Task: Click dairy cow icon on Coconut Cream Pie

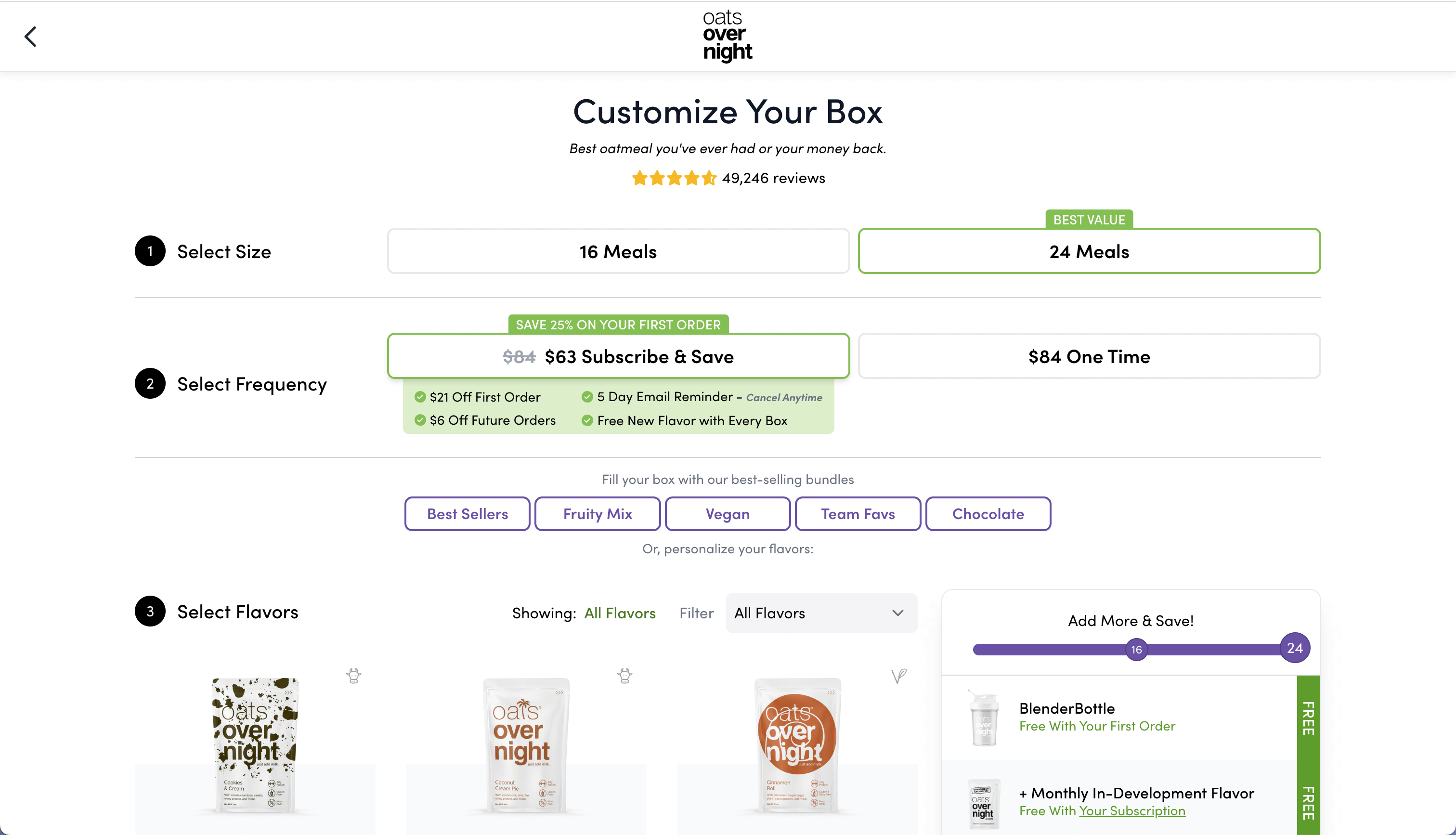Action: coord(625,676)
